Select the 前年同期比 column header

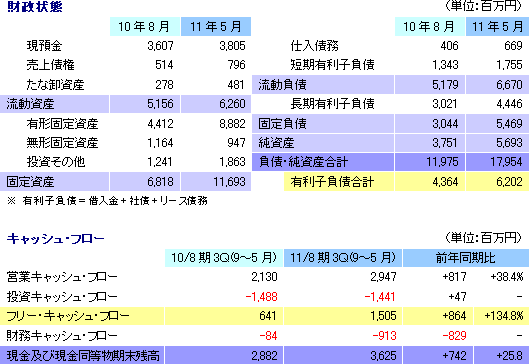466,258
